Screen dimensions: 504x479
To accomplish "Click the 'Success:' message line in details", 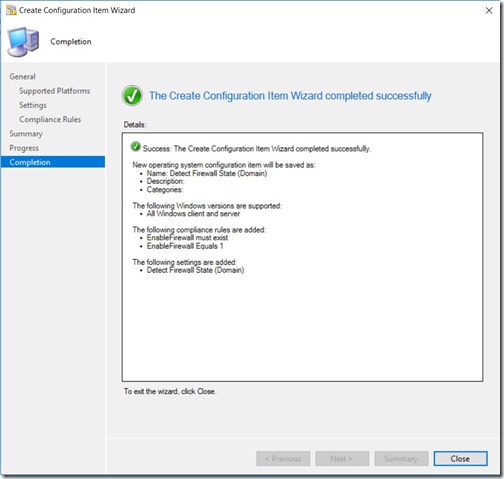I will tap(257, 149).
